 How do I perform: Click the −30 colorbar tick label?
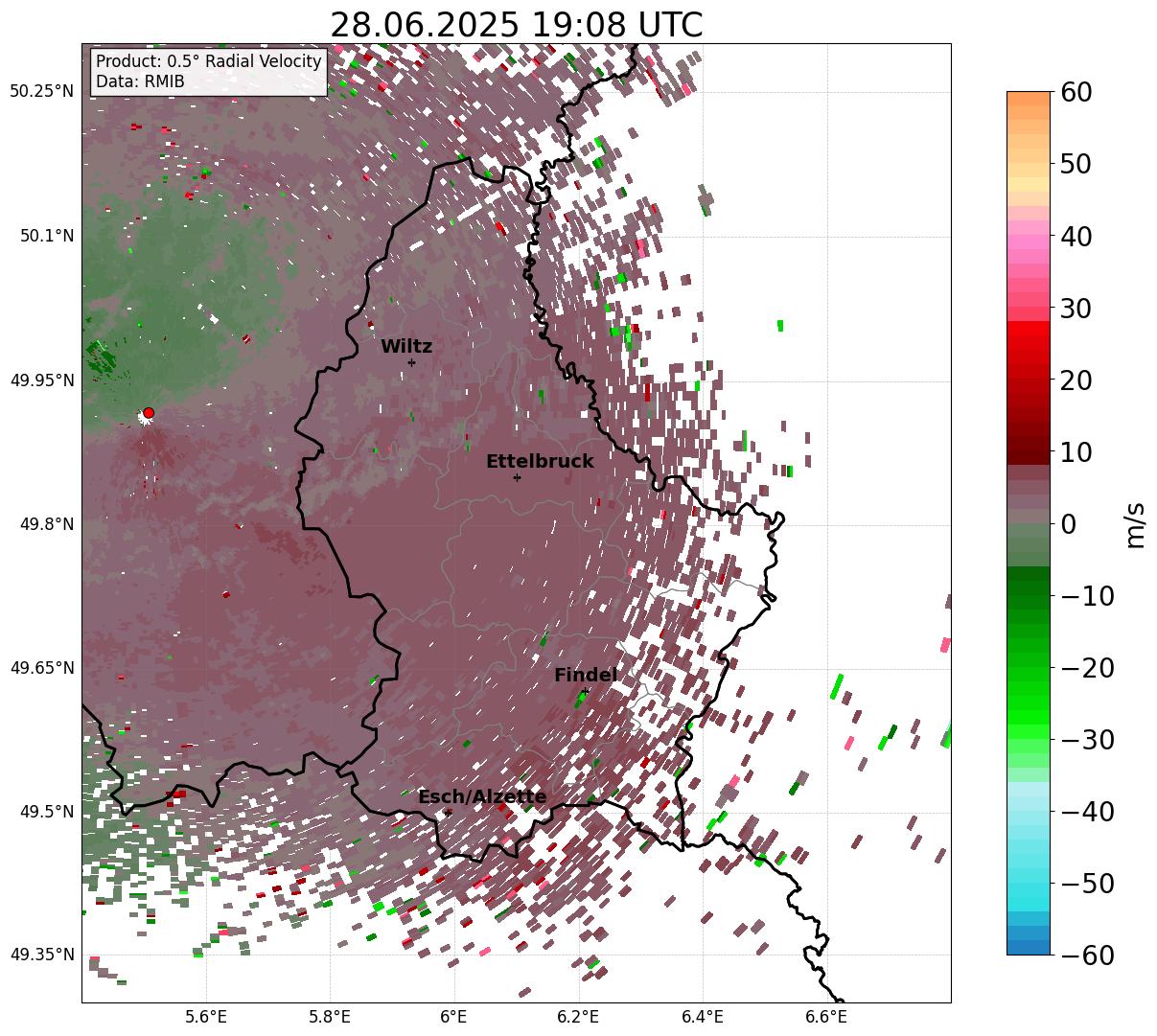tap(1087, 740)
